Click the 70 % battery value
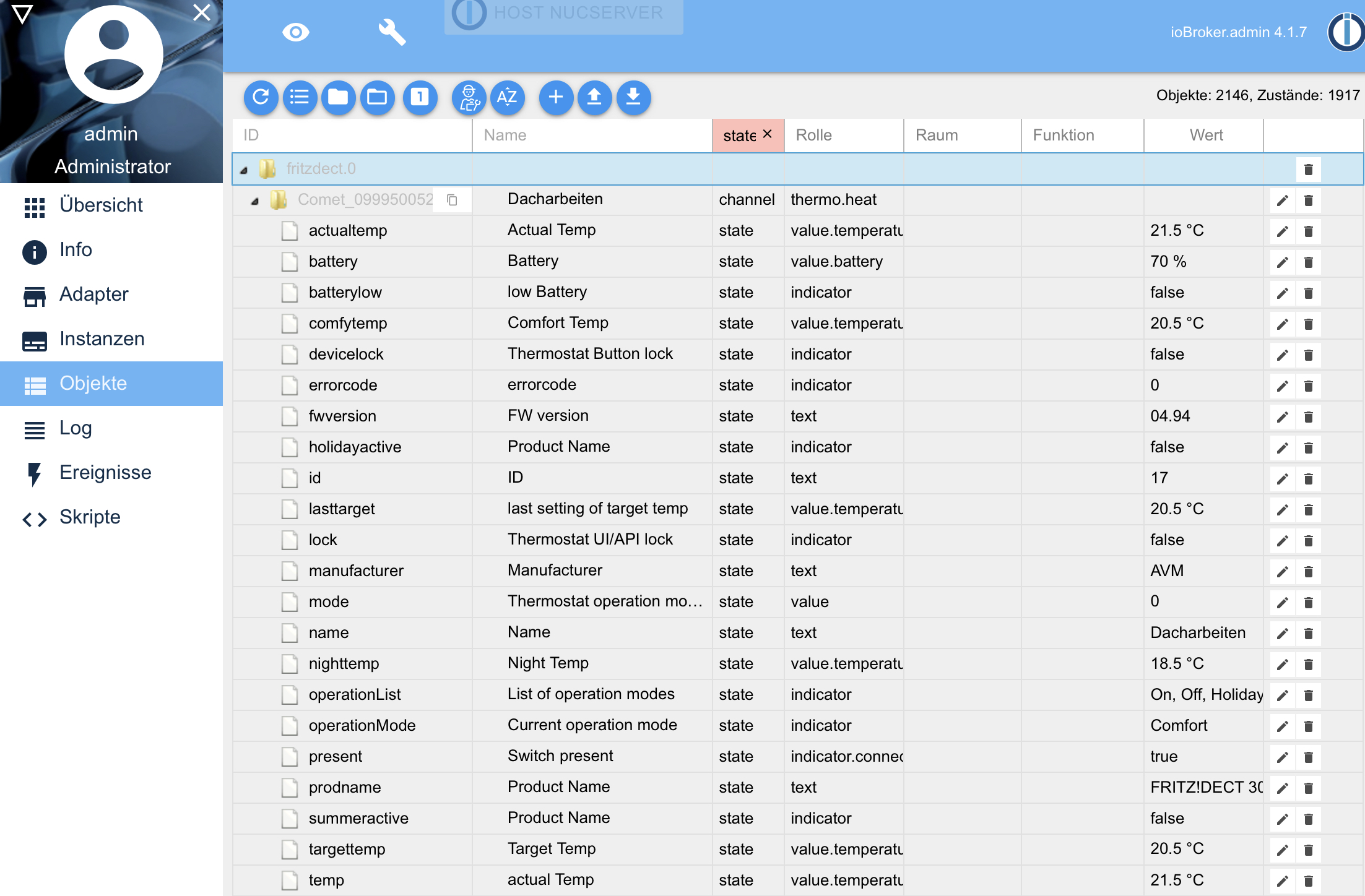1365x896 pixels. [x=1168, y=261]
